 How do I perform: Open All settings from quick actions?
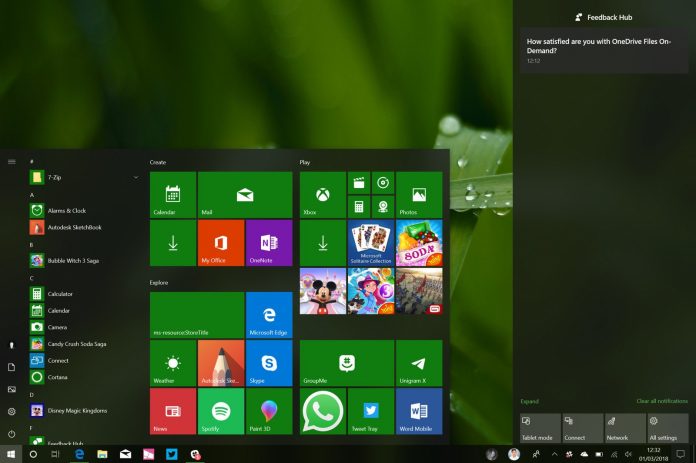tap(667, 428)
